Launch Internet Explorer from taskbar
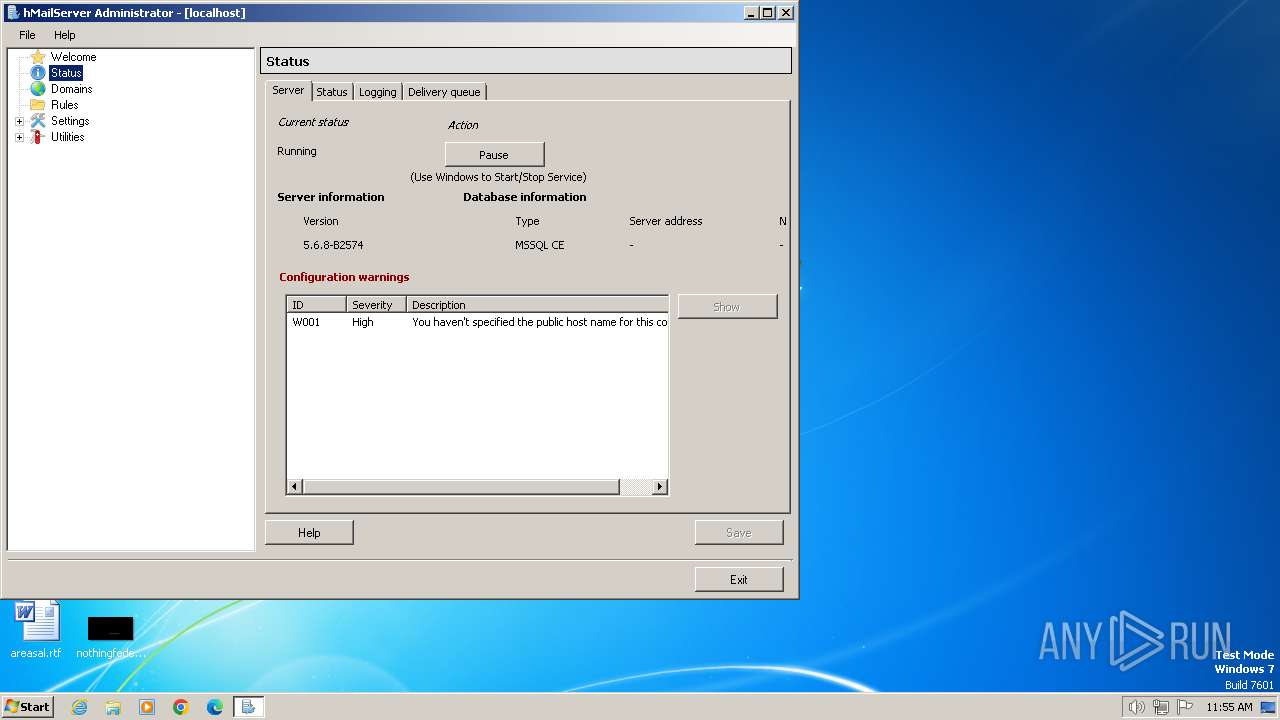1280x720 pixels. [79, 707]
